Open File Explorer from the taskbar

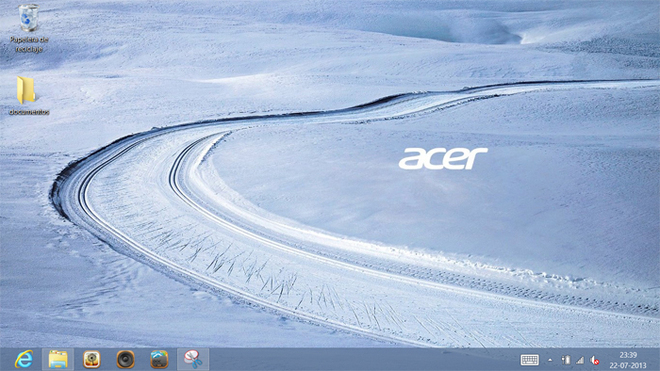click(58, 360)
